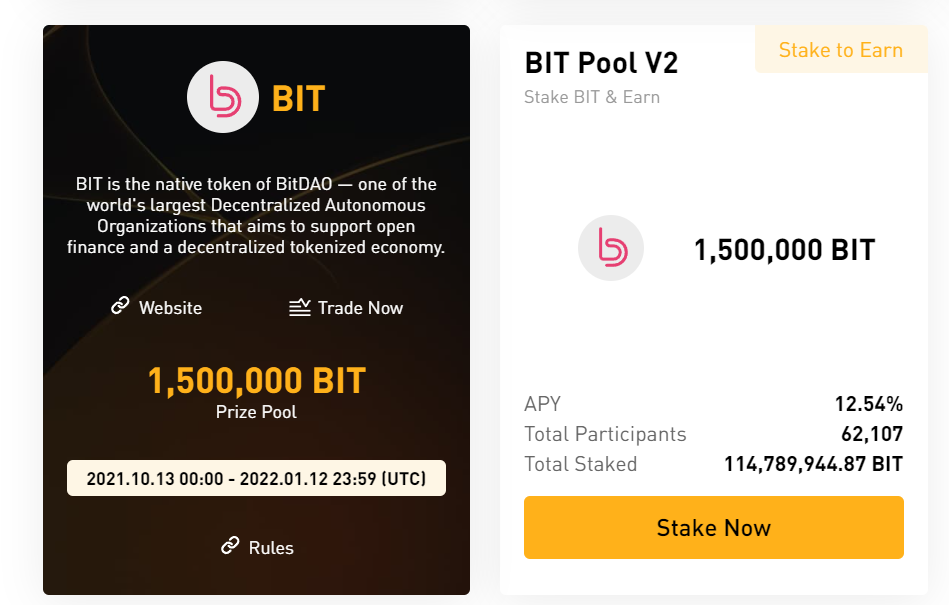The image size is (949, 605).
Task: Click the 1,500,000 BIT amount in pool card
Action: point(784,250)
